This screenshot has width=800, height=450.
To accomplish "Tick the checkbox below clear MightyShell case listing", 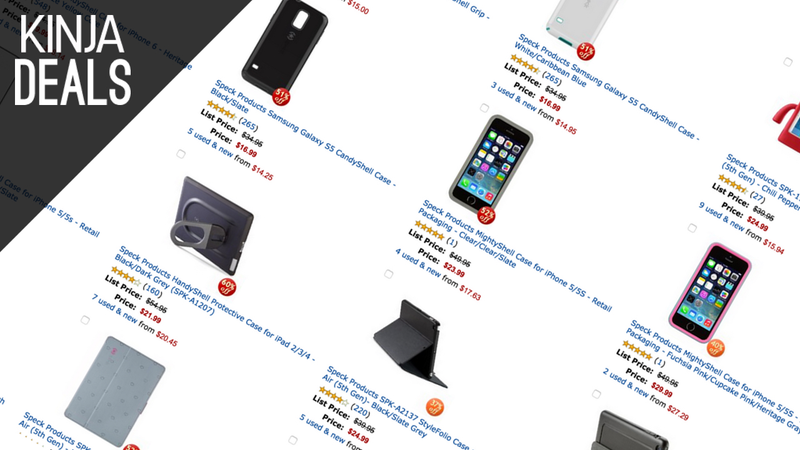I will coord(389,274).
